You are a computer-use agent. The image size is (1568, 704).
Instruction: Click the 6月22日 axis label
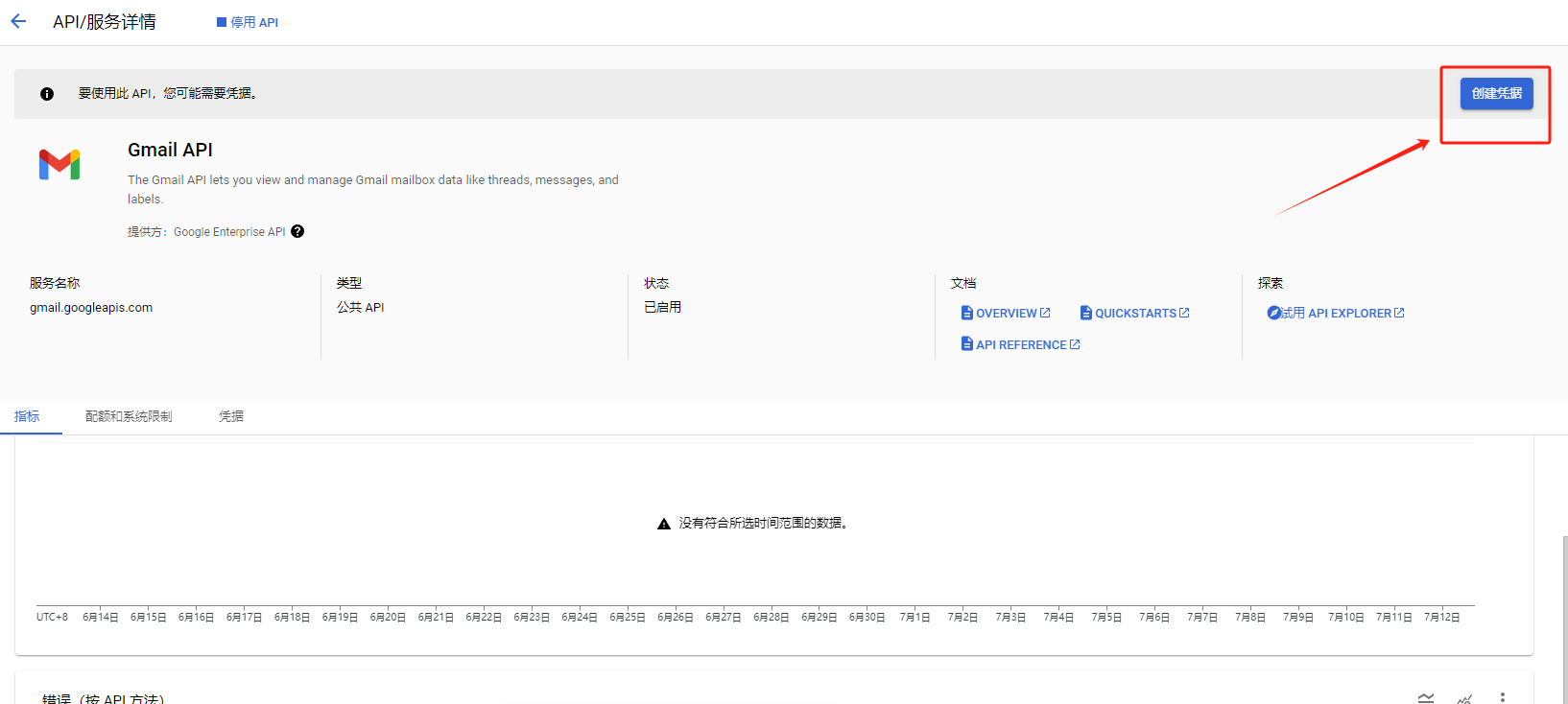pyautogui.click(x=484, y=617)
